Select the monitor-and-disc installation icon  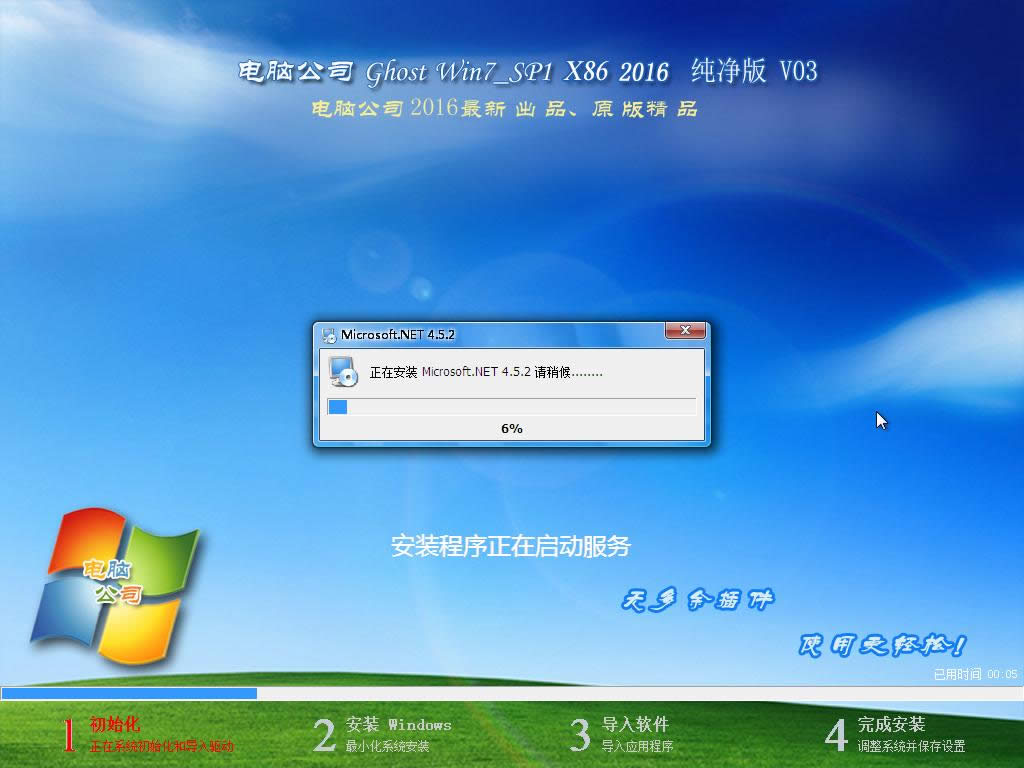point(343,375)
